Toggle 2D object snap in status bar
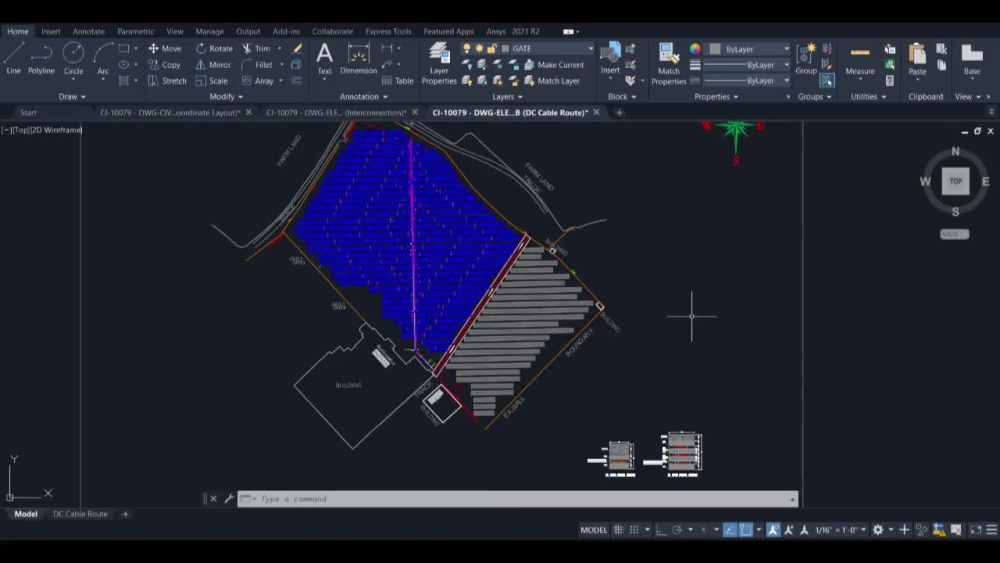The image size is (1000, 563). tap(746, 530)
